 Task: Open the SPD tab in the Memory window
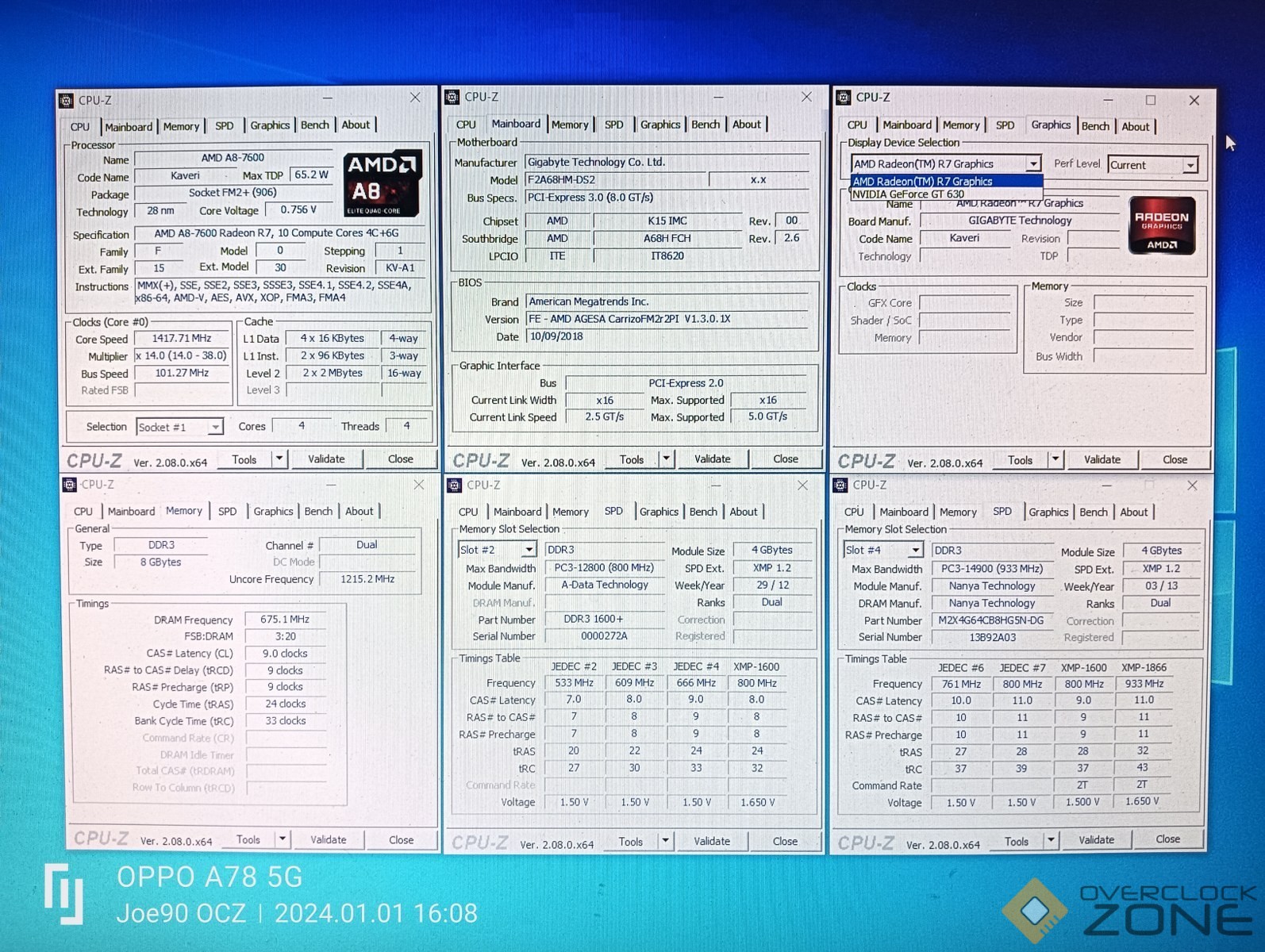click(227, 512)
